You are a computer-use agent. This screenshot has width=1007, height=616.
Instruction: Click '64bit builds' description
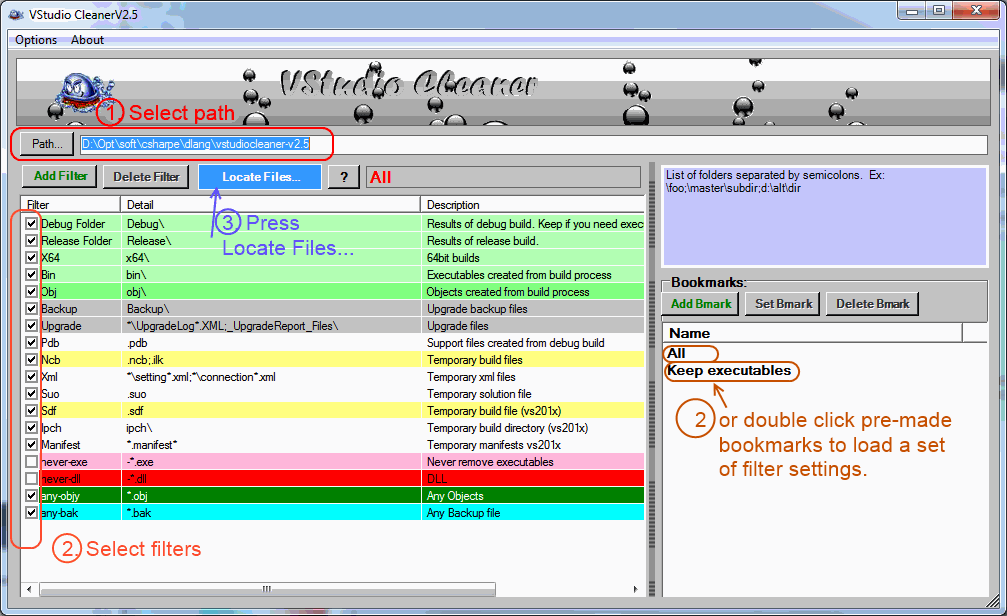click(x=453, y=258)
